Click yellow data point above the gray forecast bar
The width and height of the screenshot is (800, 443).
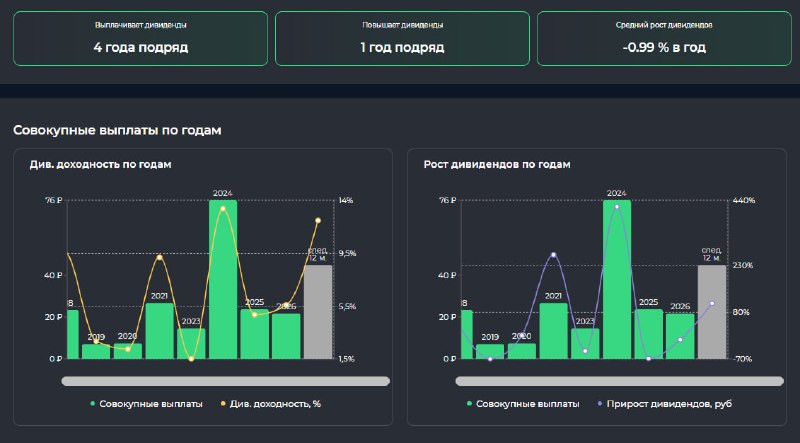pyautogui.click(x=318, y=220)
